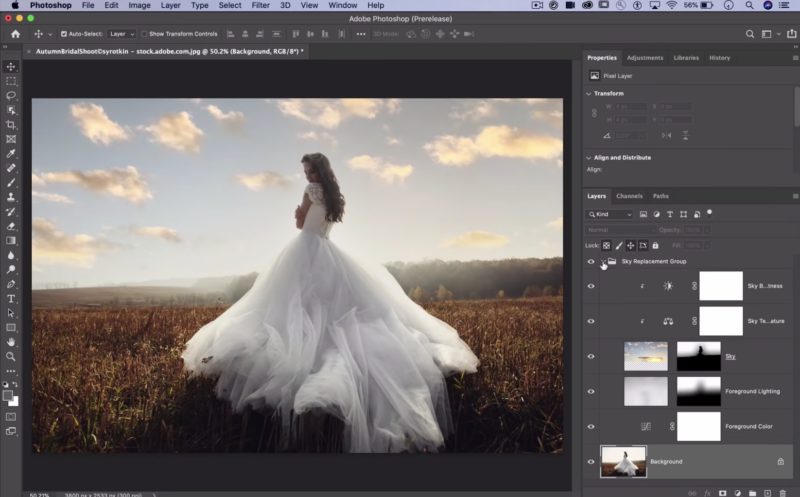
Task: Pick the Eyedropper tool
Action: tap(11, 154)
